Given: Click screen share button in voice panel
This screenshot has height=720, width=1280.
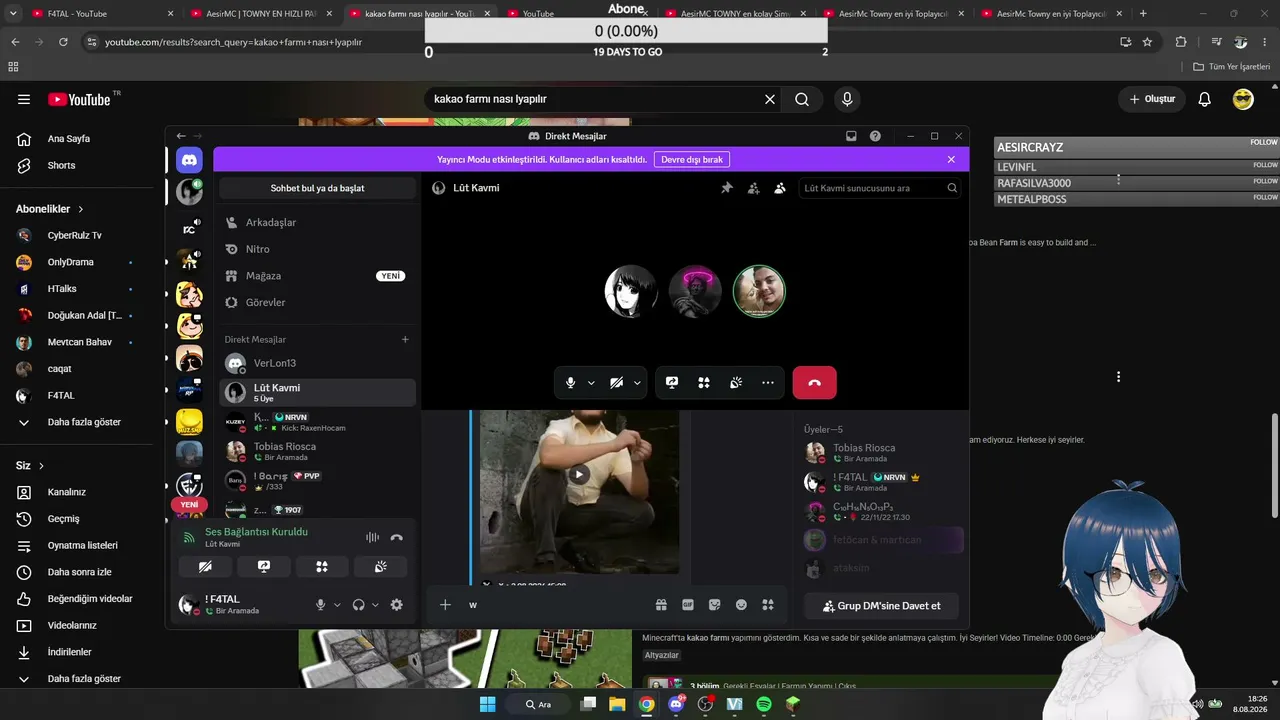Looking at the screenshot, I should coord(264,566).
